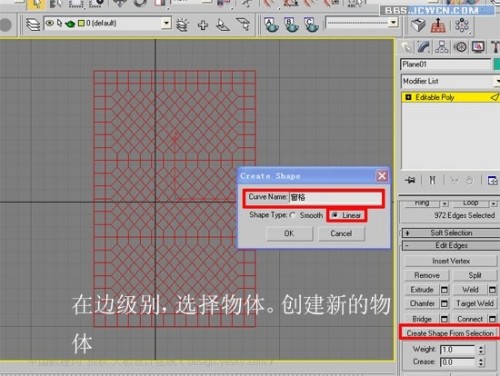Click the Curve Name input field
The width and height of the screenshot is (500, 376).
(336, 197)
